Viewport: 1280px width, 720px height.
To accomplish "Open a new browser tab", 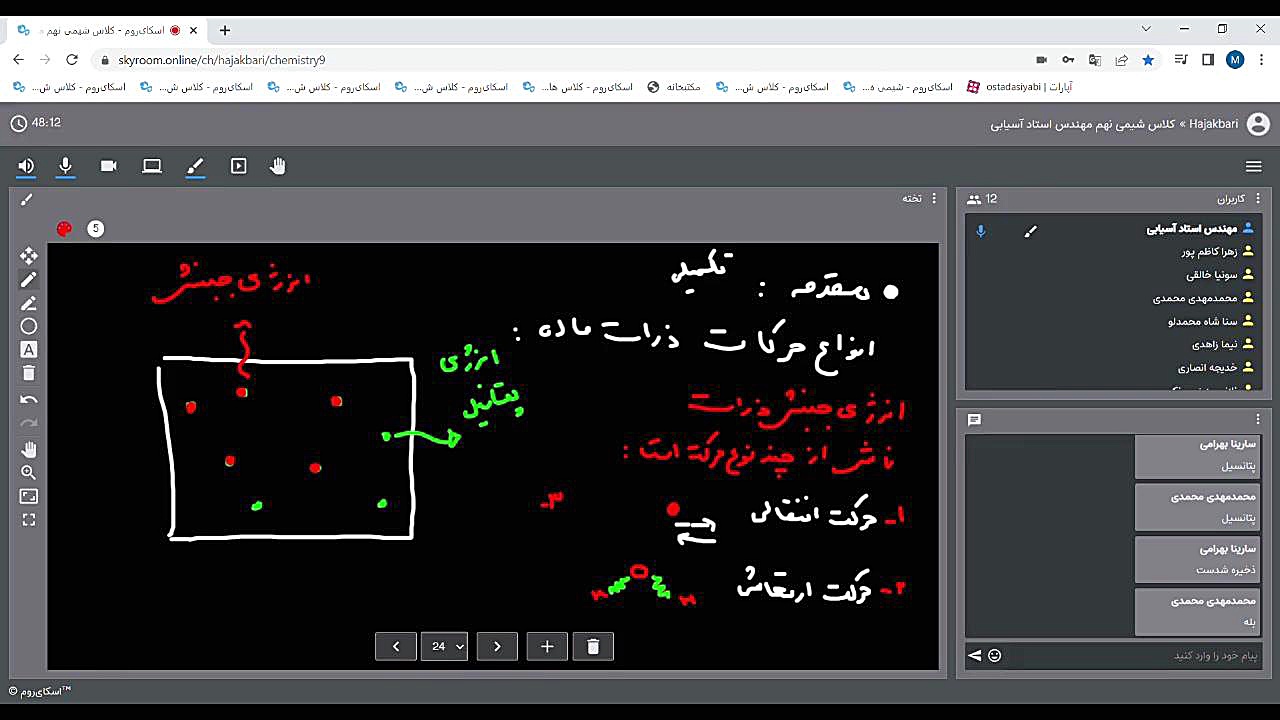I will point(225,30).
